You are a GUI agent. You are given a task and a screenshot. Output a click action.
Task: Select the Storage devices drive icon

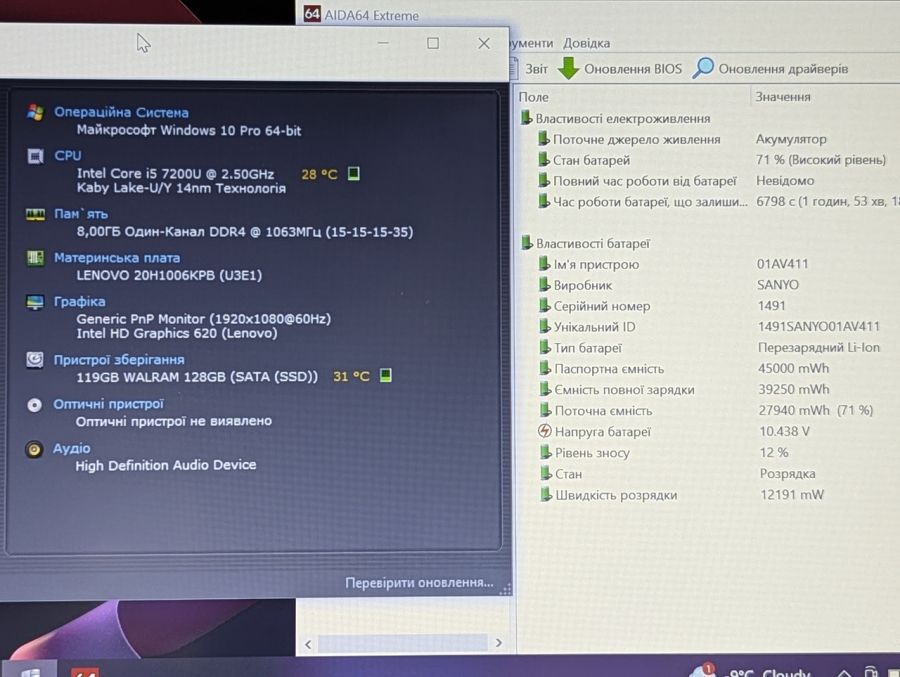[35, 359]
